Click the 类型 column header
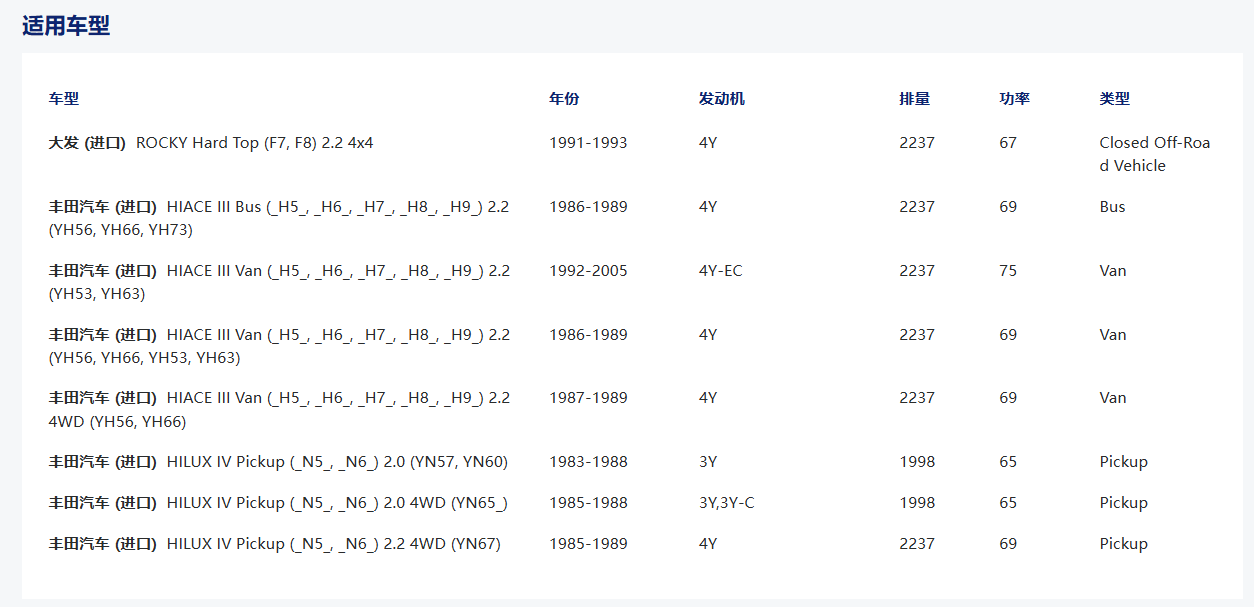1254x607 pixels. tap(1114, 99)
